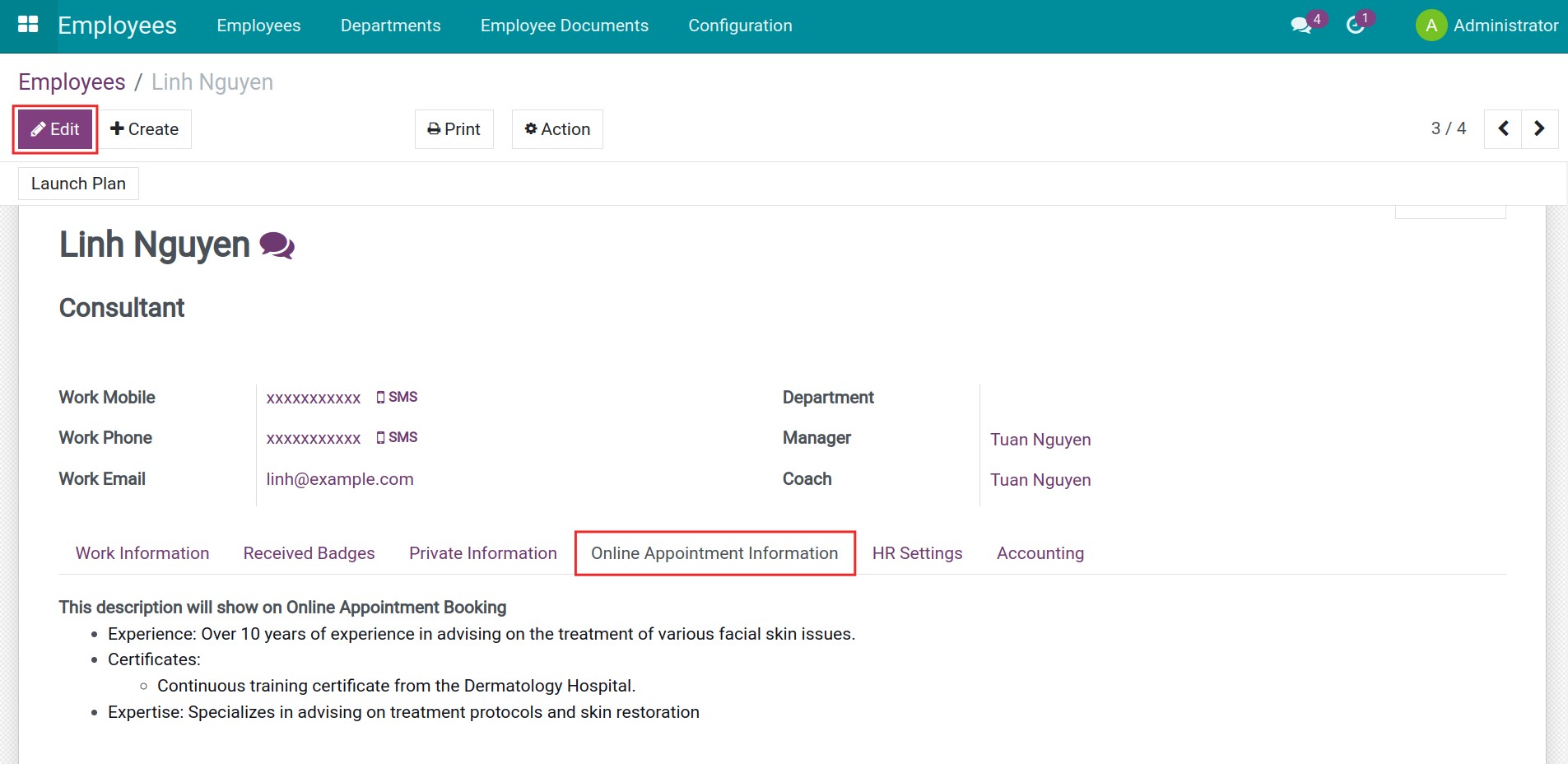Open the apps menu grid
Screen dimensions: 1568x764
28,25
